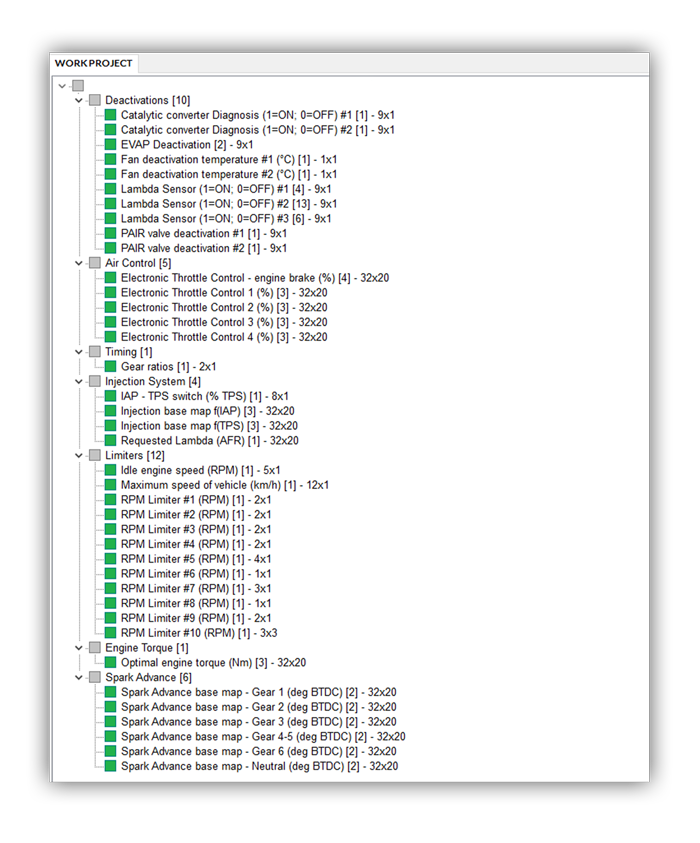
Task: Click green map icon for Requested Lambda (AFR)
Action: pos(111,441)
